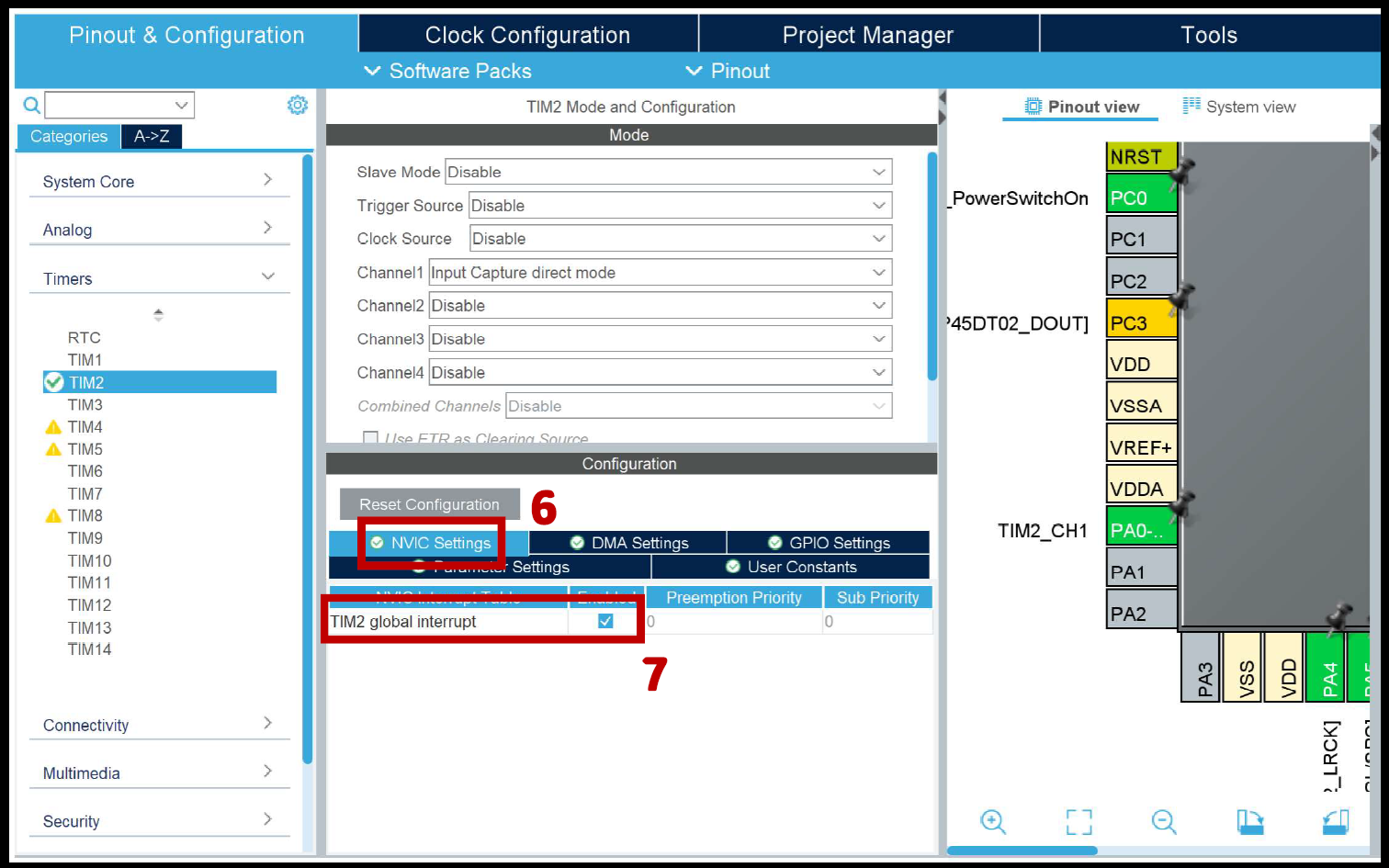Switch to A->Z tab
This screenshot has height=868, width=1389.
tap(152, 136)
